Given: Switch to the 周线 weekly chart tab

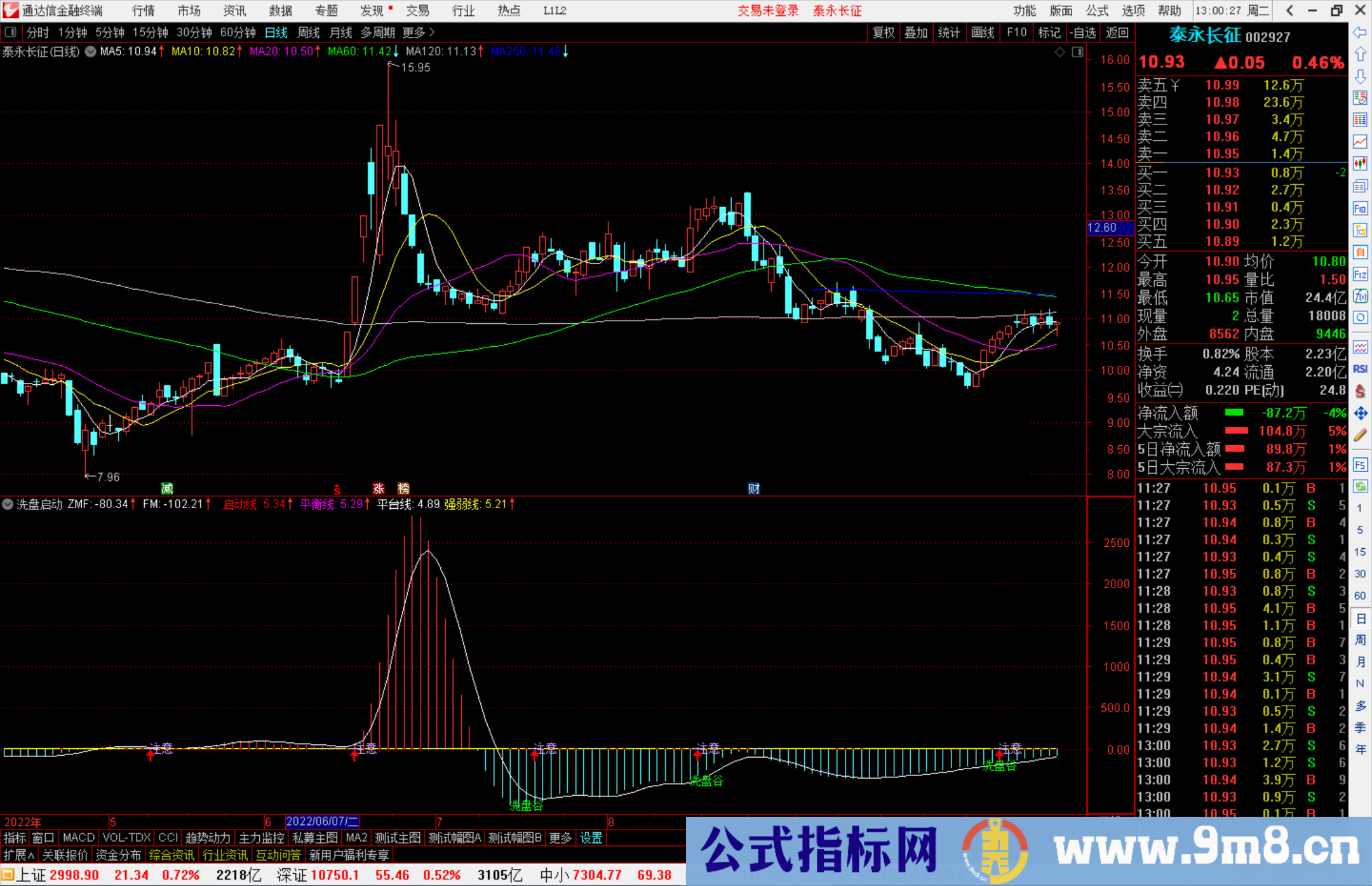Looking at the screenshot, I should (308, 32).
